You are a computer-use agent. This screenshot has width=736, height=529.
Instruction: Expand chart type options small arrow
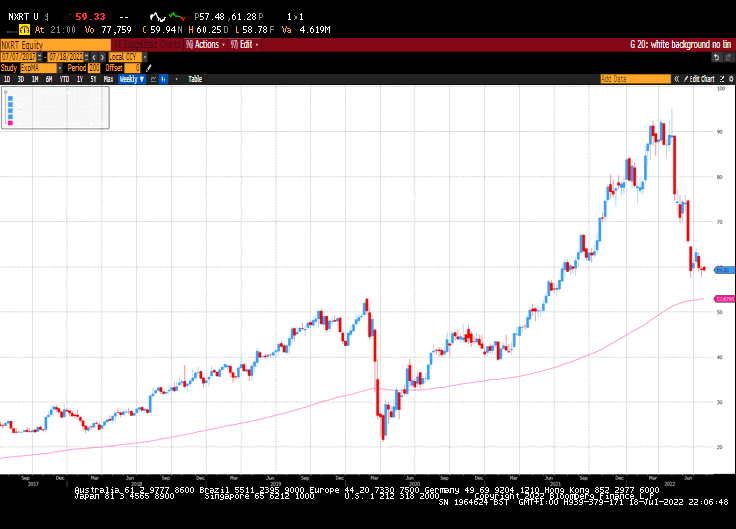point(176,79)
